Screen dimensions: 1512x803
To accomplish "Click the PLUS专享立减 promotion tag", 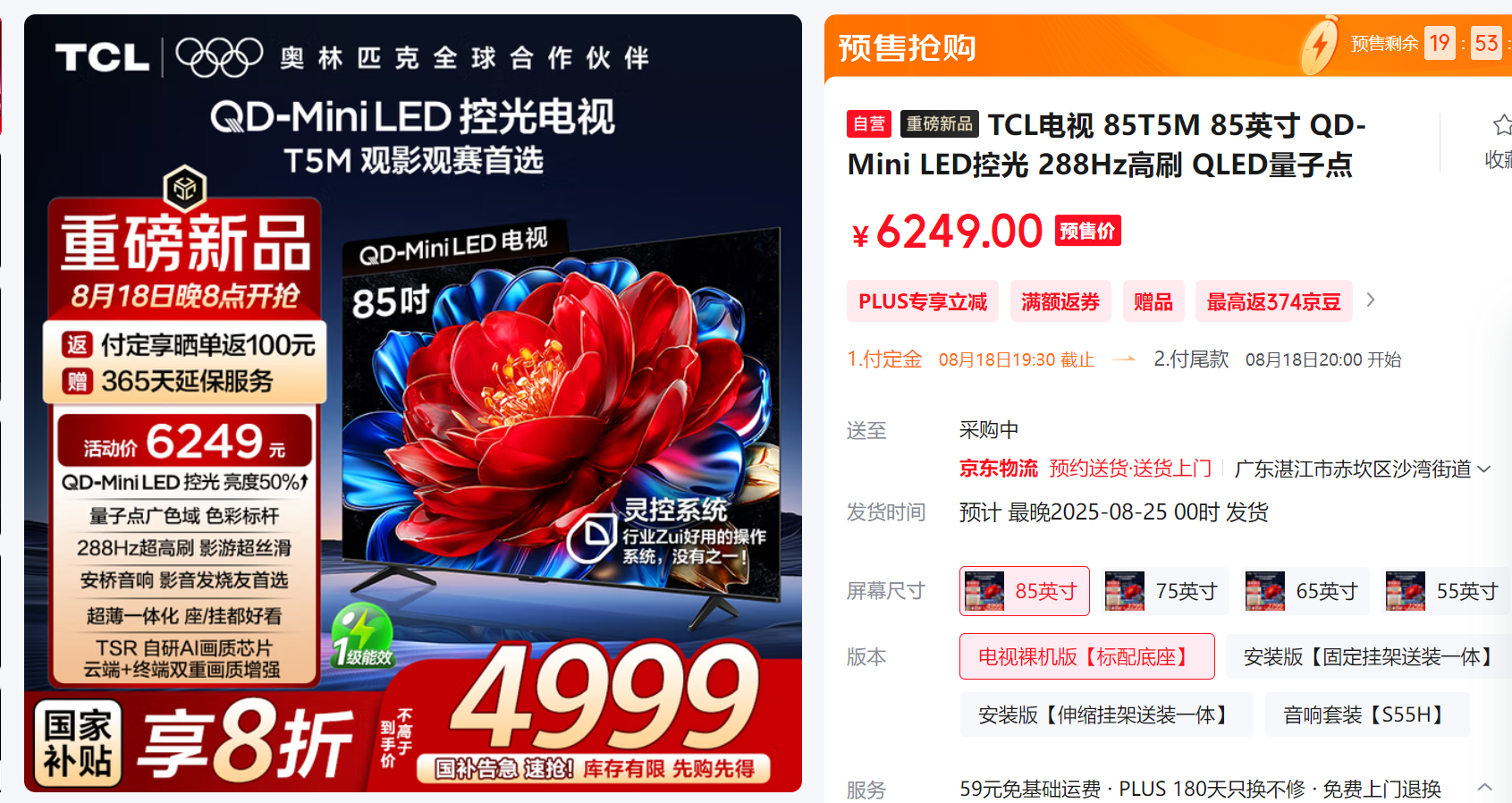I will [x=923, y=301].
